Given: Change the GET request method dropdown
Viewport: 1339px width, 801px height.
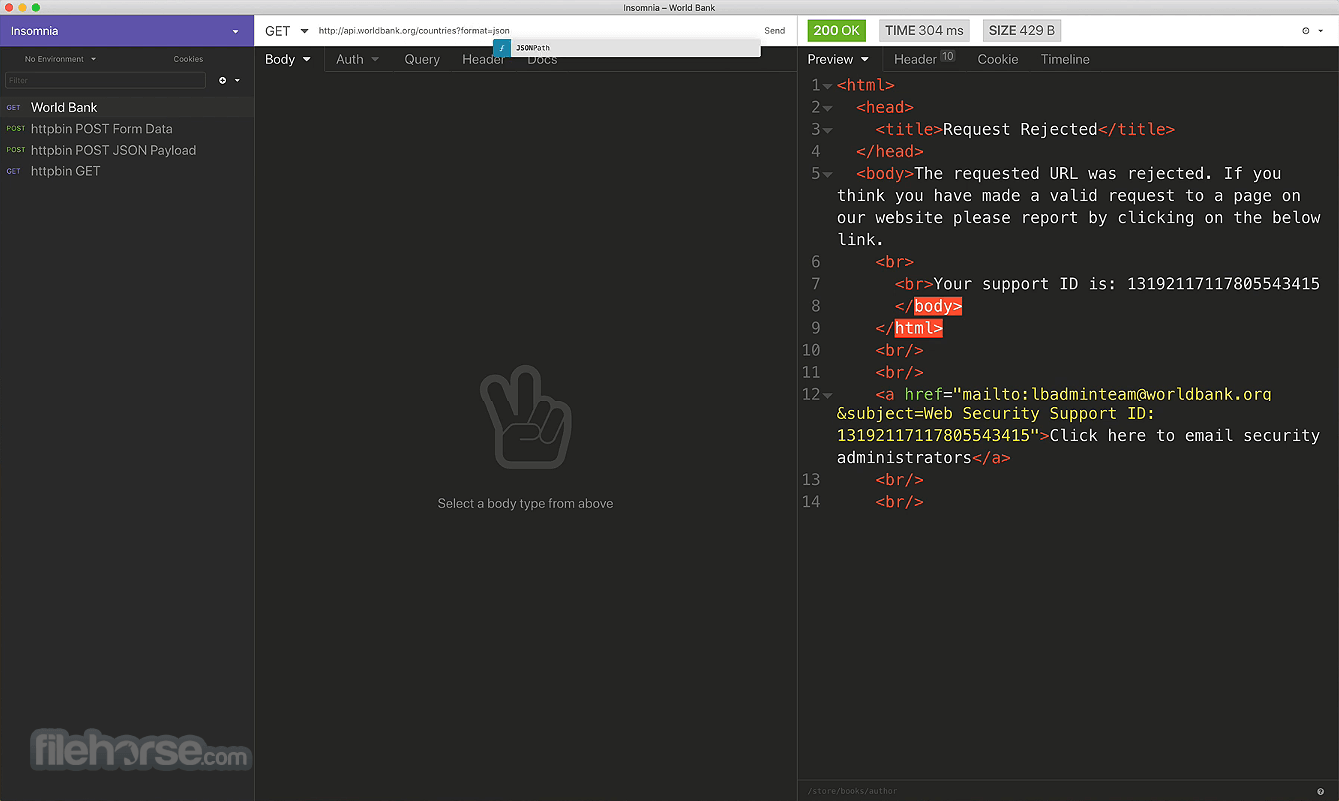Looking at the screenshot, I should 287,31.
